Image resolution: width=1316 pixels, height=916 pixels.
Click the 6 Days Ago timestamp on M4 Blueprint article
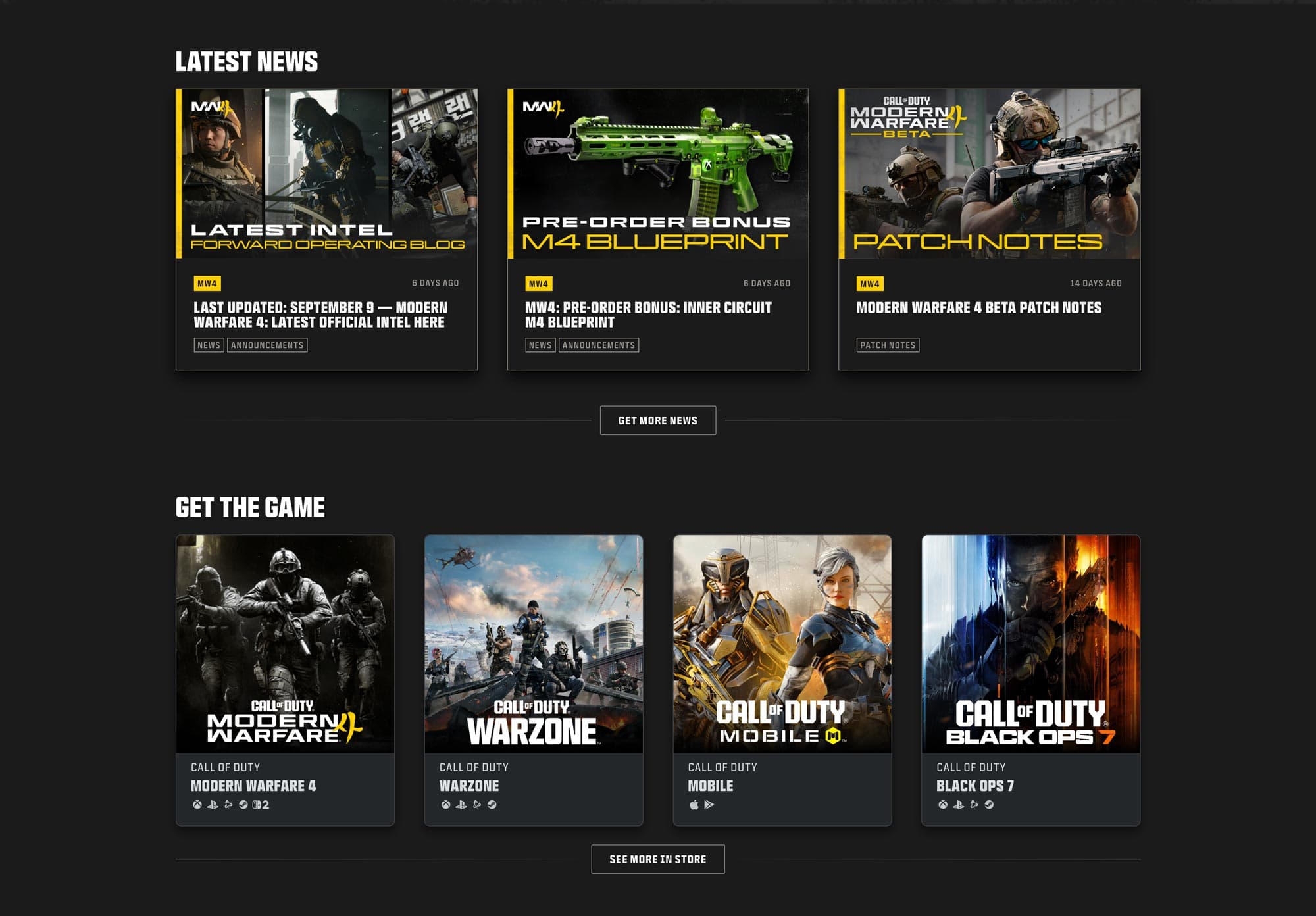point(767,283)
